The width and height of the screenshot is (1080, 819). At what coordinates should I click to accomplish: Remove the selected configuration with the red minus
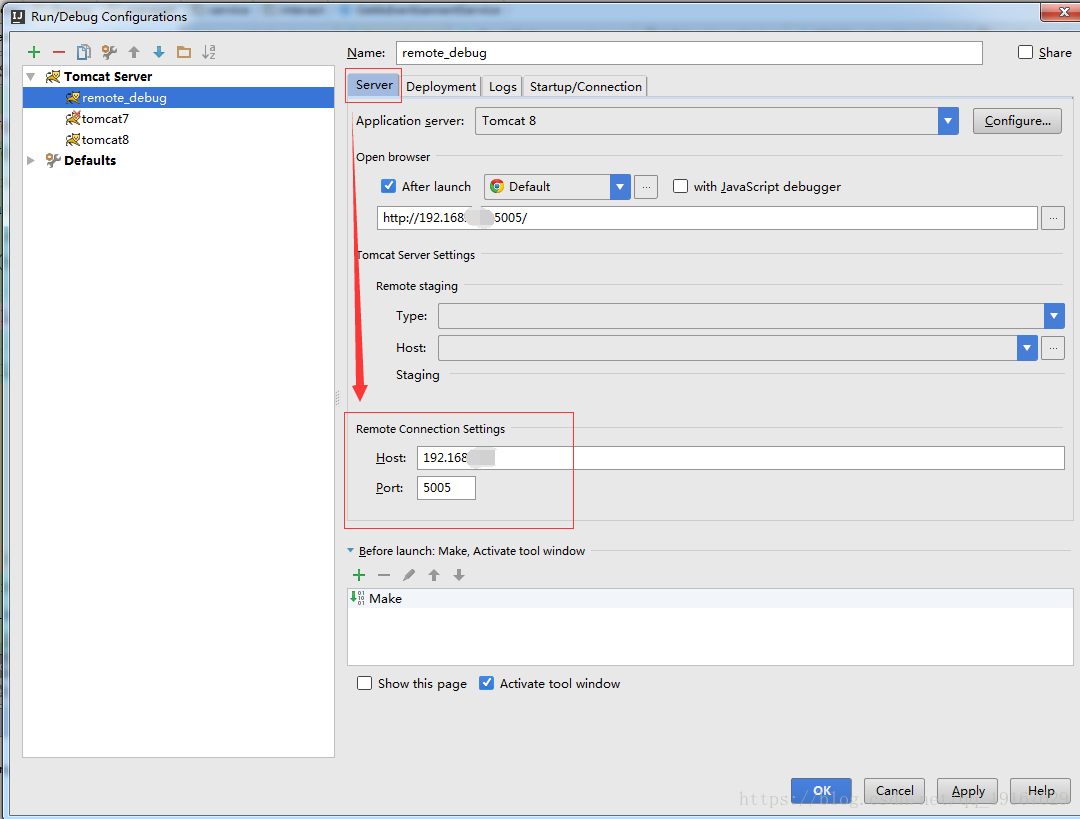coord(59,52)
